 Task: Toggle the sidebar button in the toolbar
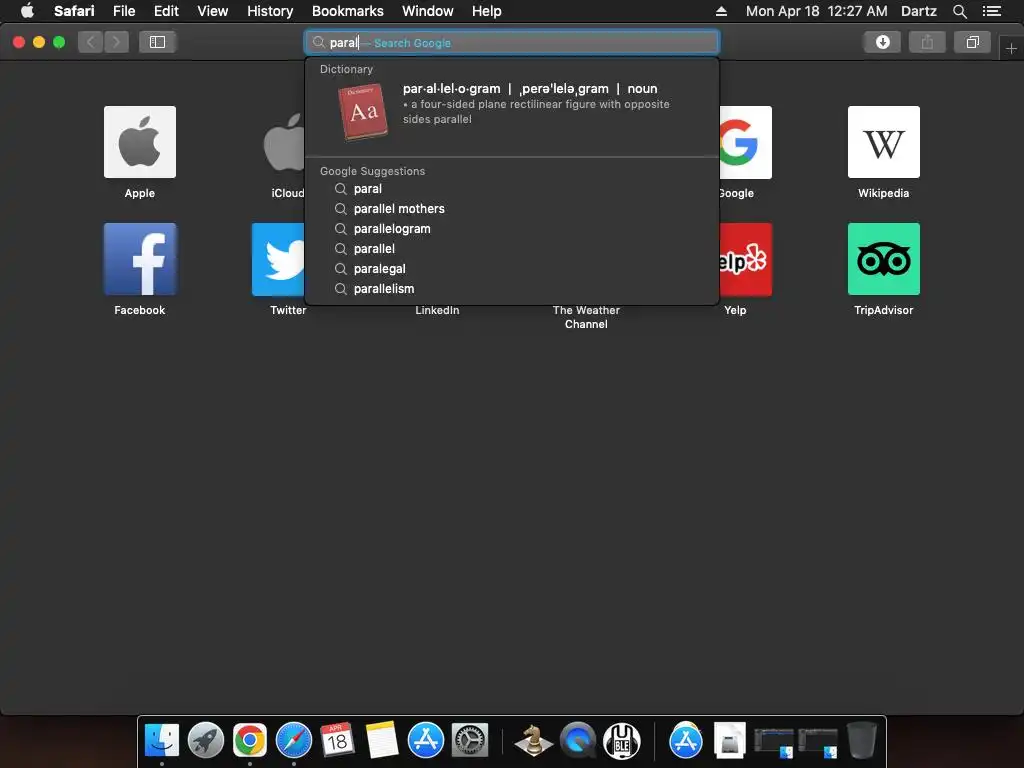(x=157, y=42)
